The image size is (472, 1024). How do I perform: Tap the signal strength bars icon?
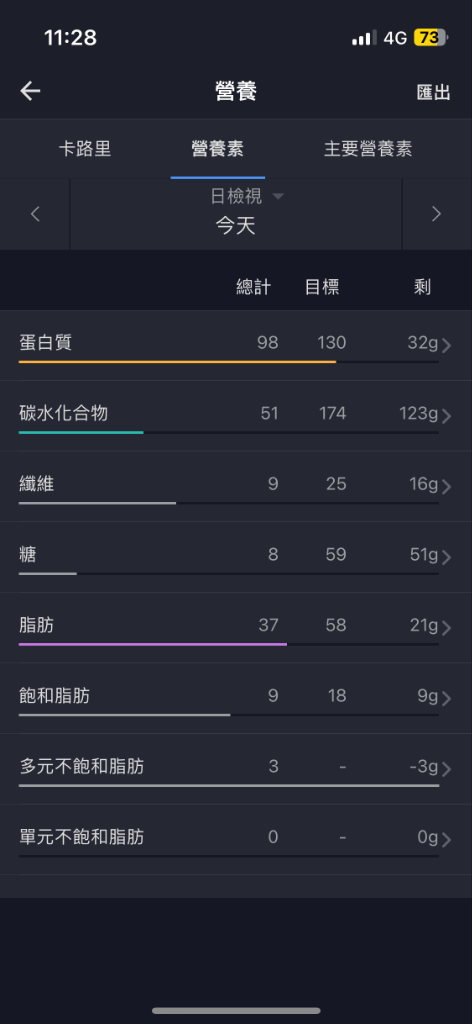(x=364, y=38)
